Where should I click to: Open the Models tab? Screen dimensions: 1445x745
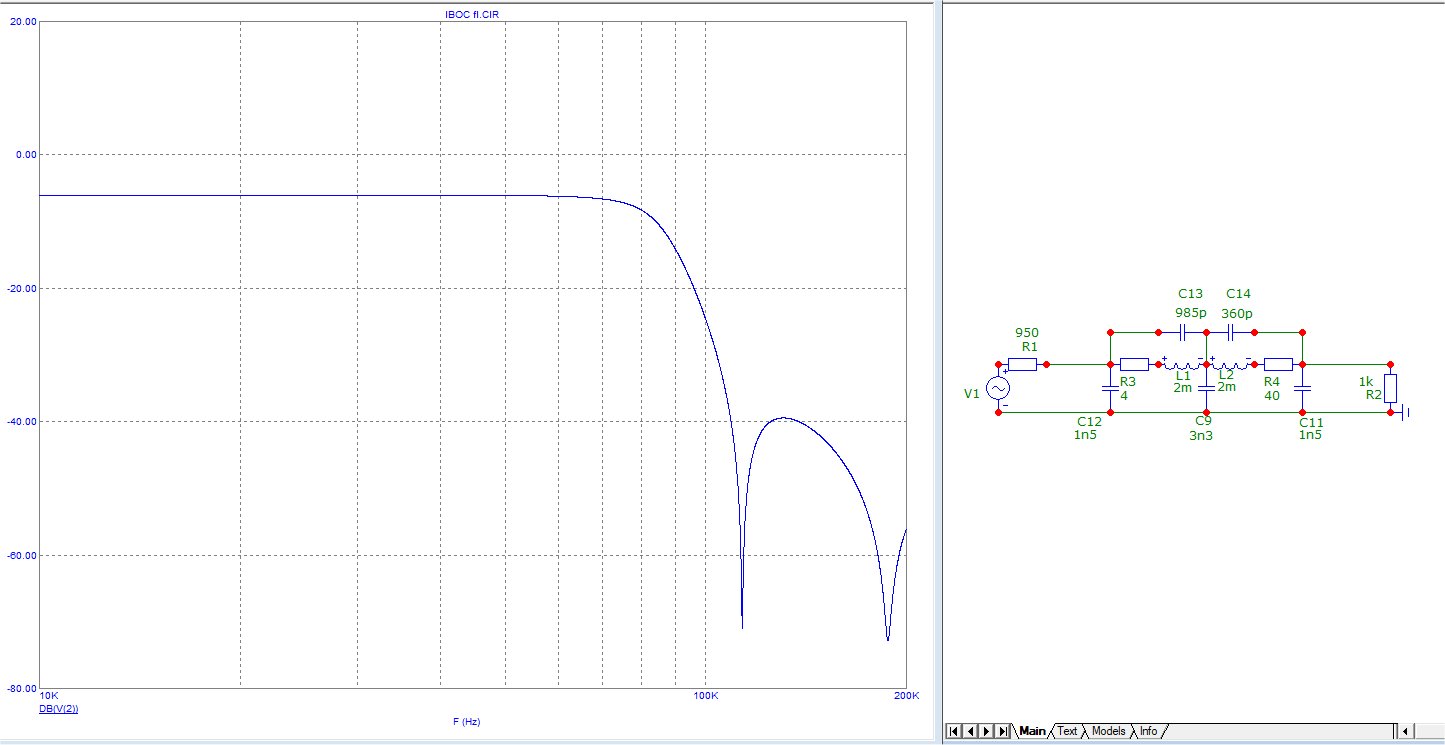(x=1108, y=731)
